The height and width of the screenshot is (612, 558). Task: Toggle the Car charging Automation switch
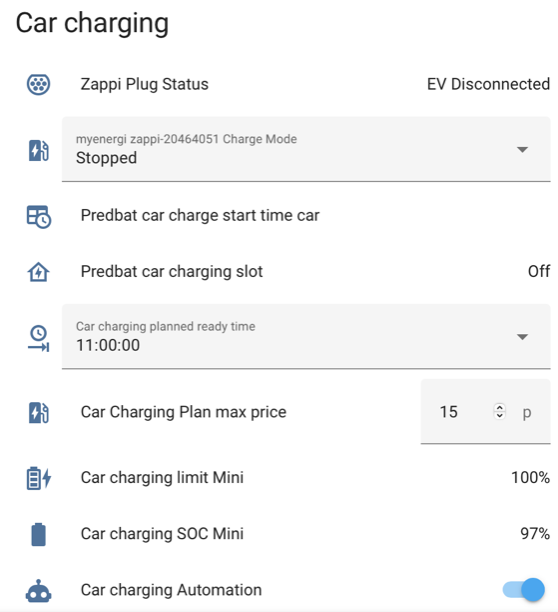pos(524,590)
